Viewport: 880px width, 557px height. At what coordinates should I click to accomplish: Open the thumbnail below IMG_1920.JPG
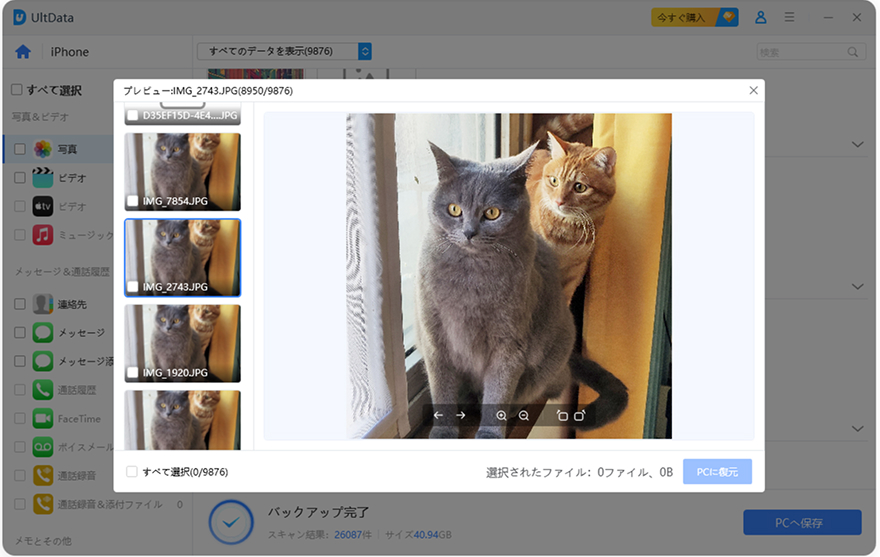(x=182, y=420)
